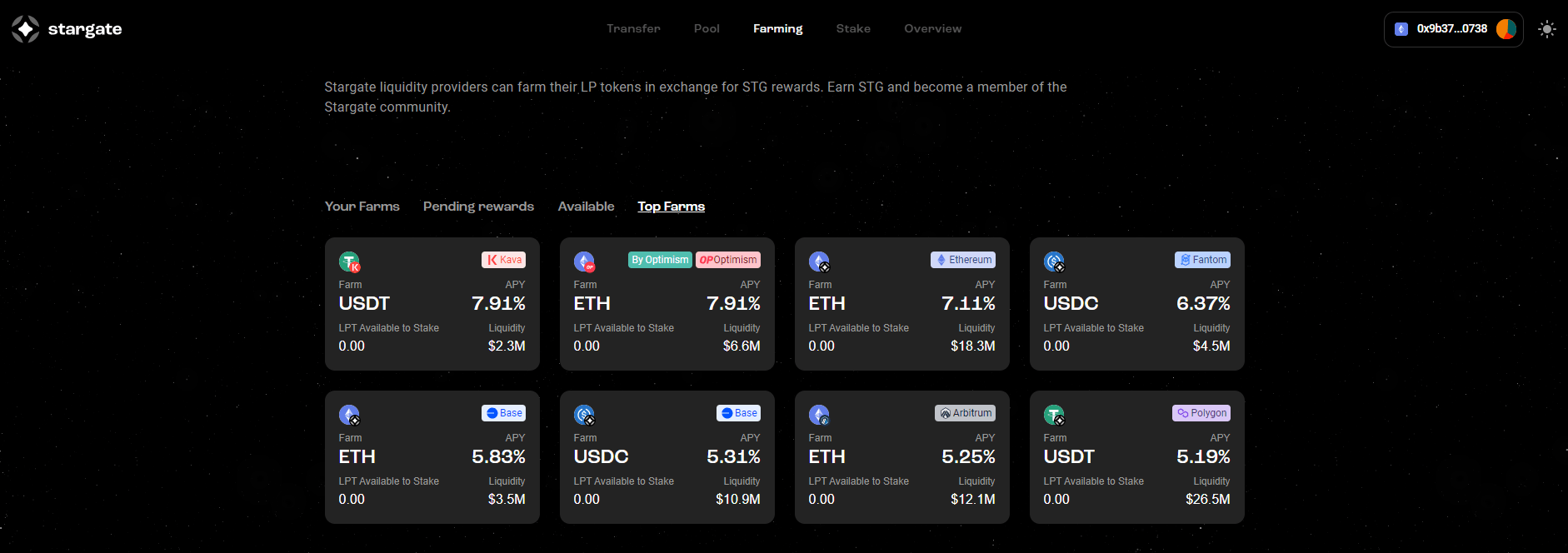Image resolution: width=1568 pixels, height=553 pixels.
Task: Click the ETH token icon on Ethereum card
Action: (x=819, y=262)
